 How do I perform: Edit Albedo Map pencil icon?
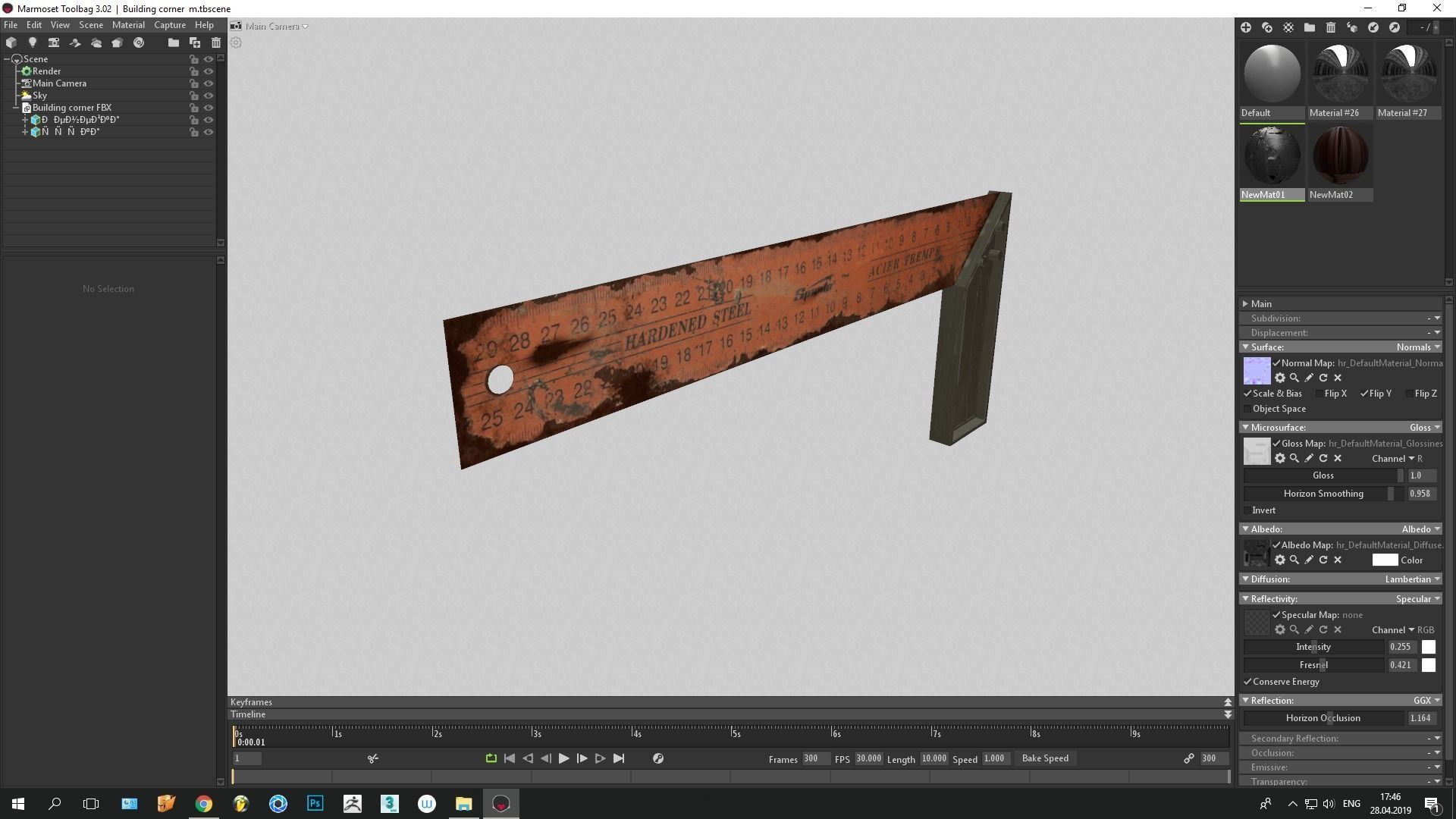click(x=1309, y=560)
